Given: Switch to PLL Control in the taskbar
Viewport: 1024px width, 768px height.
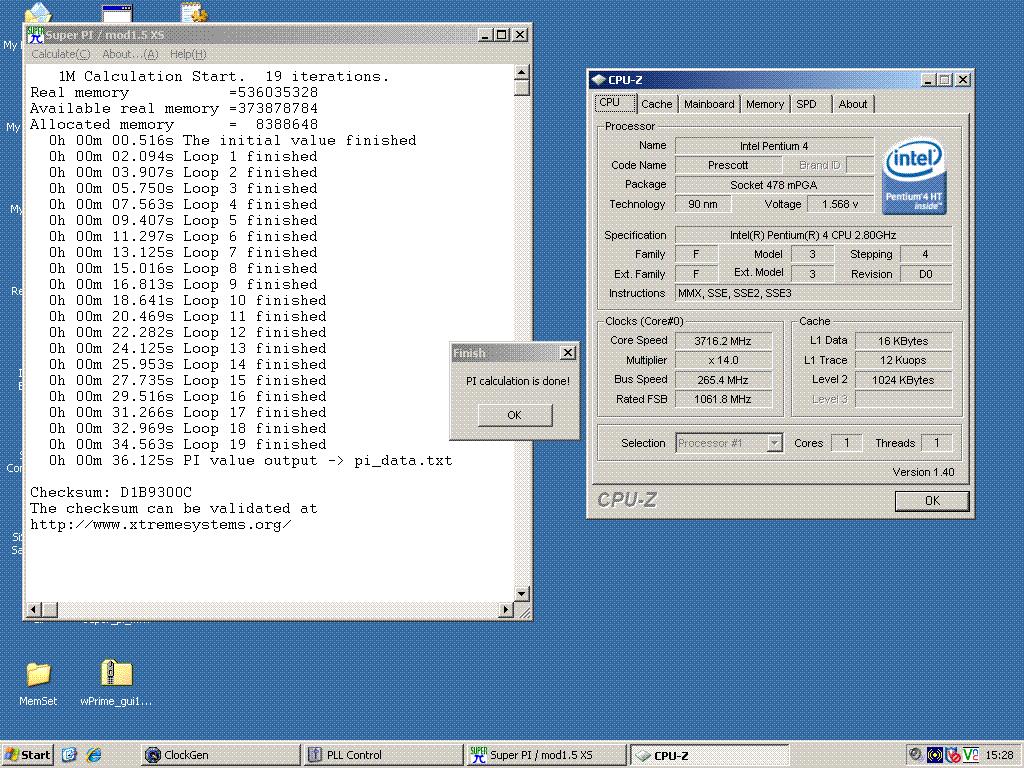Looking at the screenshot, I should point(383,755).
